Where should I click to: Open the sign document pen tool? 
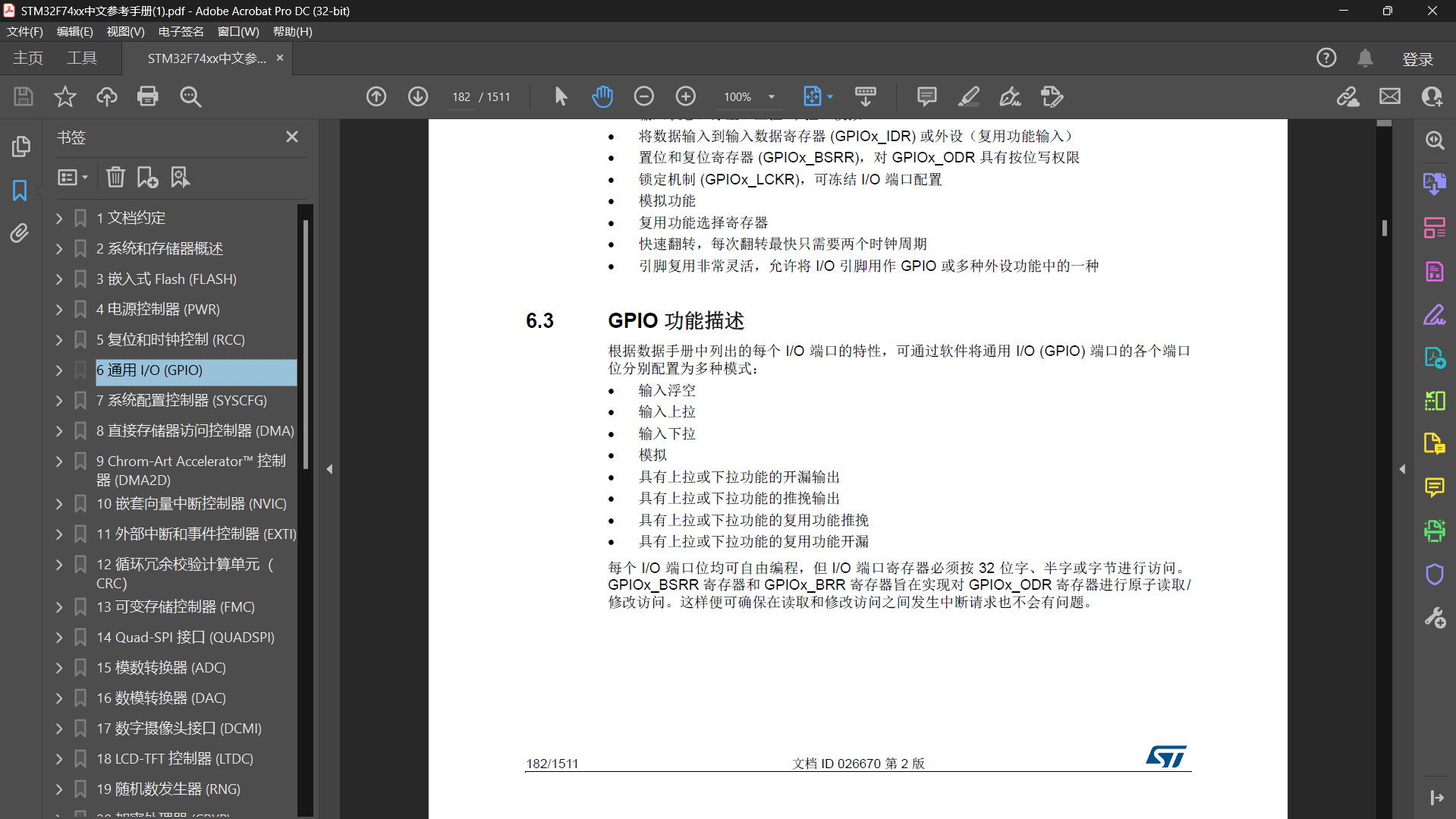[x=1010, y=96]
